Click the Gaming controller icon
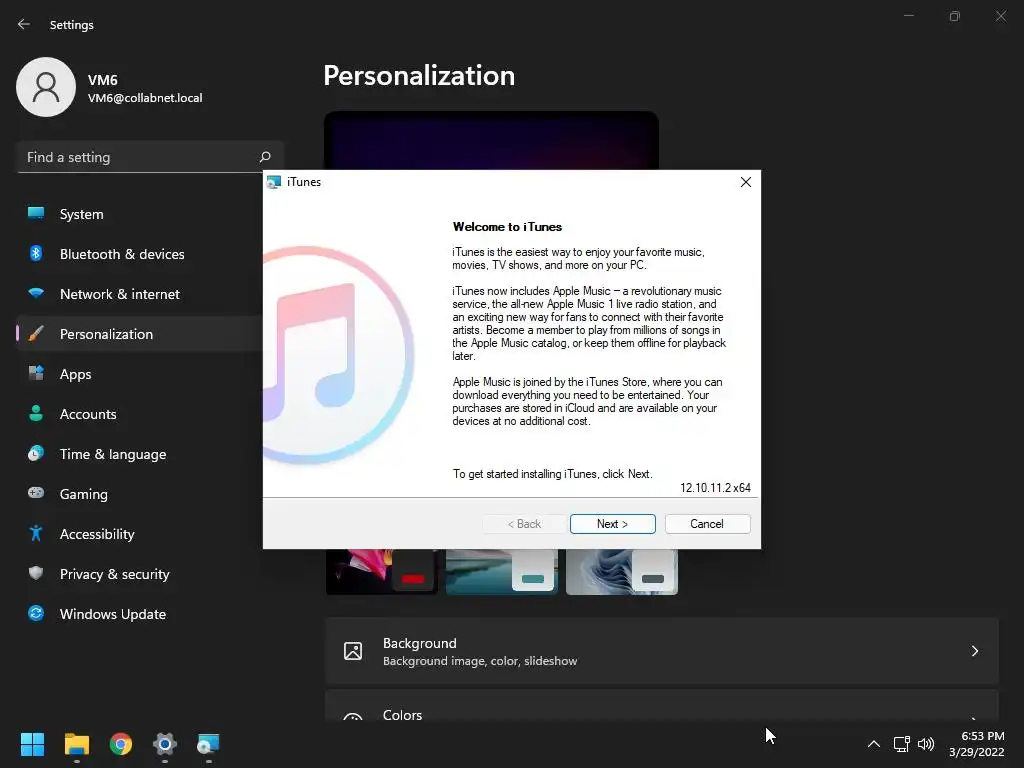The image size is (1024, 768). point(36,493)
